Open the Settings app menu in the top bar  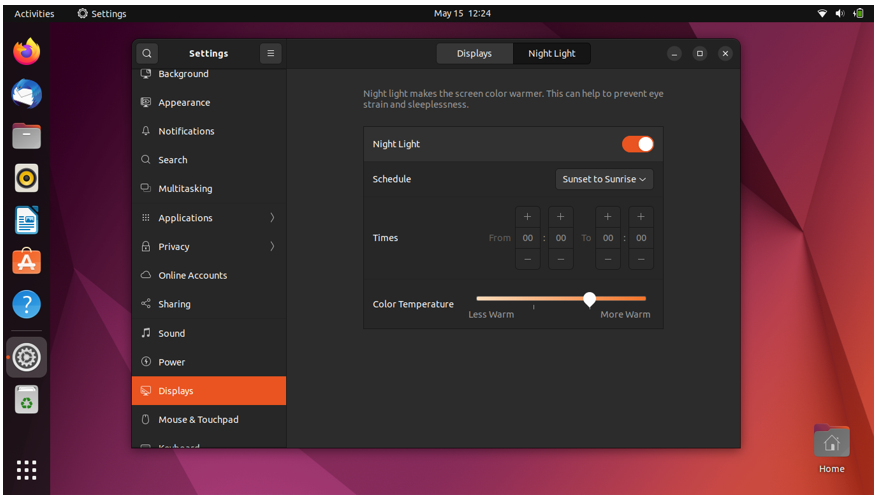pos(102,13)
